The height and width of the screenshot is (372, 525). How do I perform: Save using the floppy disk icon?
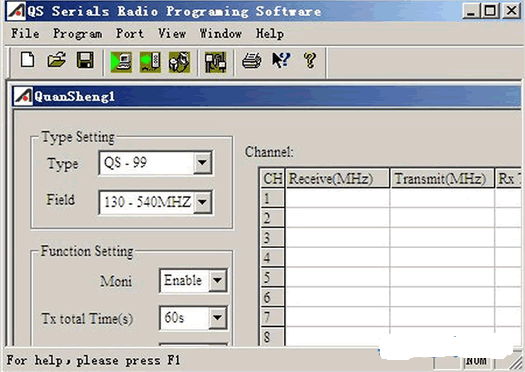tap(85, 61)
